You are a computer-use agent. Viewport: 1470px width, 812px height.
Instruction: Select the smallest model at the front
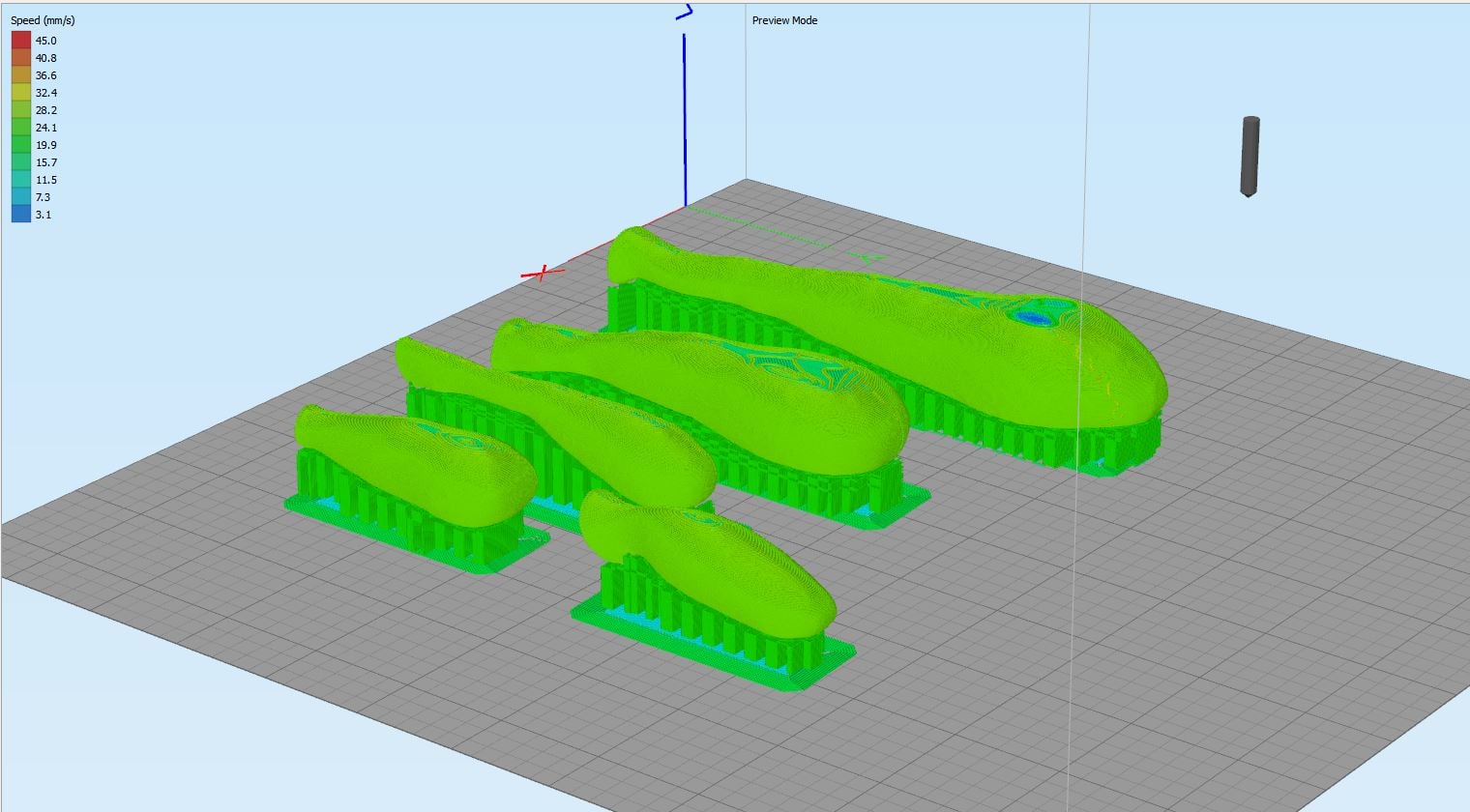tap(713, 590)
